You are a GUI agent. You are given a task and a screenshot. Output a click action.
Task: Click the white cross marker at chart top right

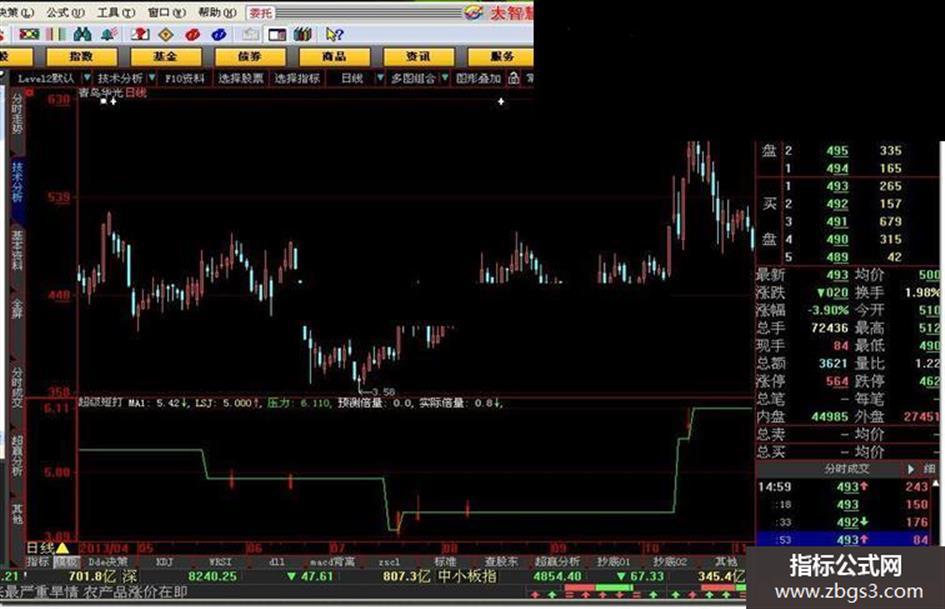coord(501,102)
